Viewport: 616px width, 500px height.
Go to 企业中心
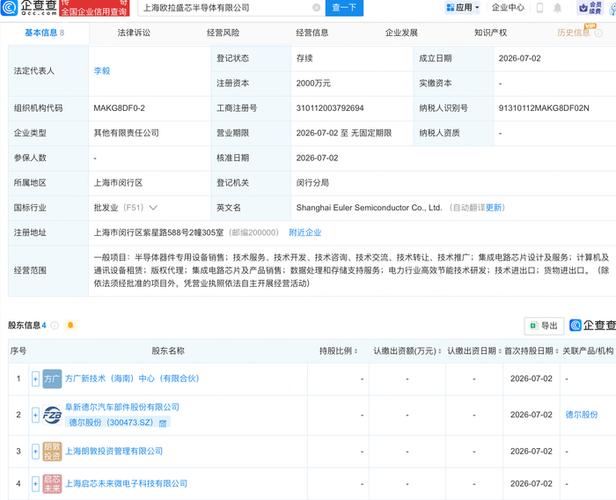(x=508, y=7)
